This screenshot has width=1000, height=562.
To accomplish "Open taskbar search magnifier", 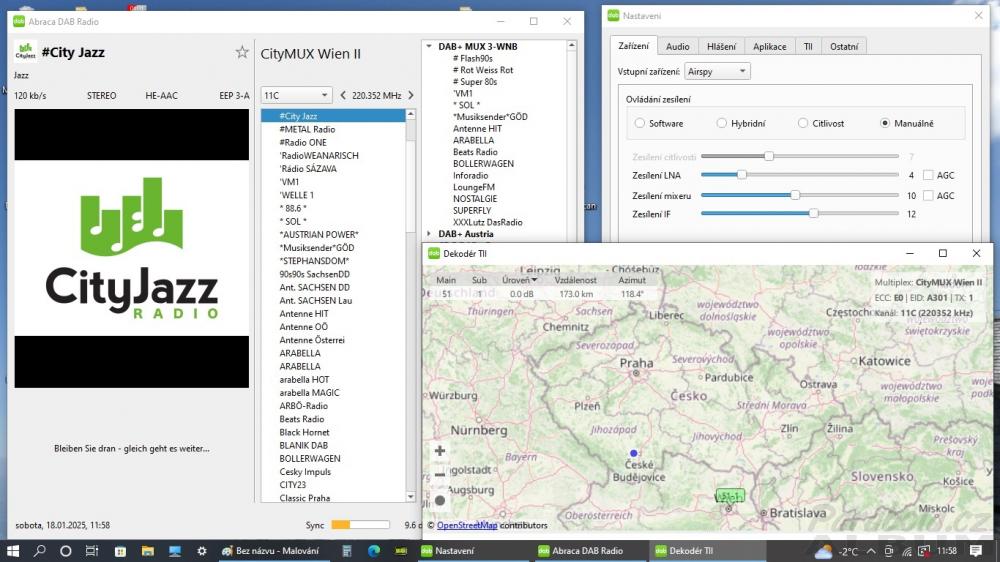I will (40, 551).
